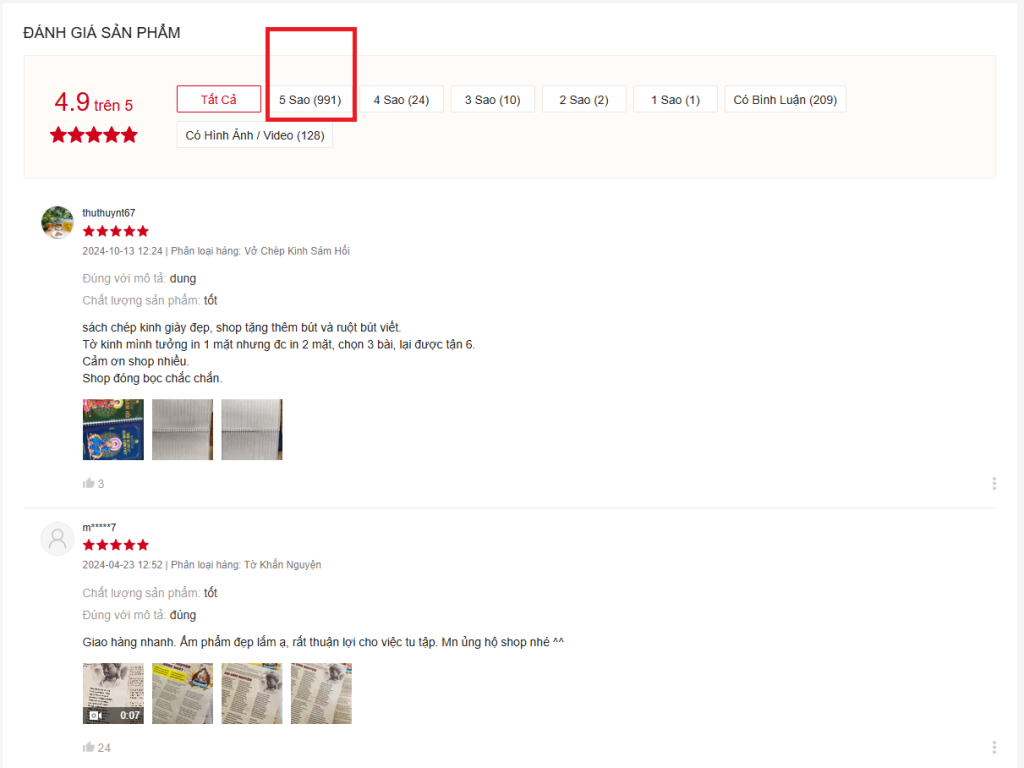Click username 'm*****7'
1024x768 pixels.
click(x=99, y=527)
